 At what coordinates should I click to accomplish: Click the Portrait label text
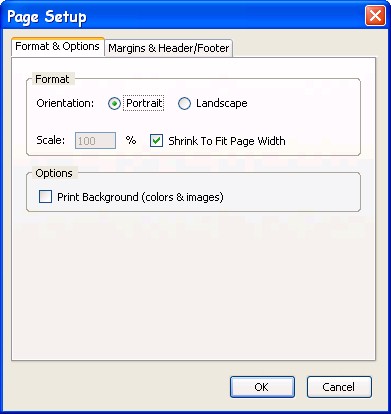point(144,103)
